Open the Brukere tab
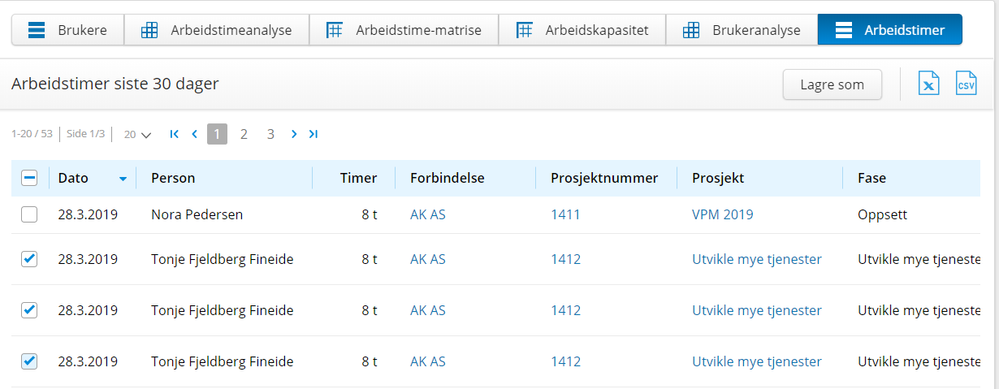This screenshot has width=999, height=389. coord(68,30)
